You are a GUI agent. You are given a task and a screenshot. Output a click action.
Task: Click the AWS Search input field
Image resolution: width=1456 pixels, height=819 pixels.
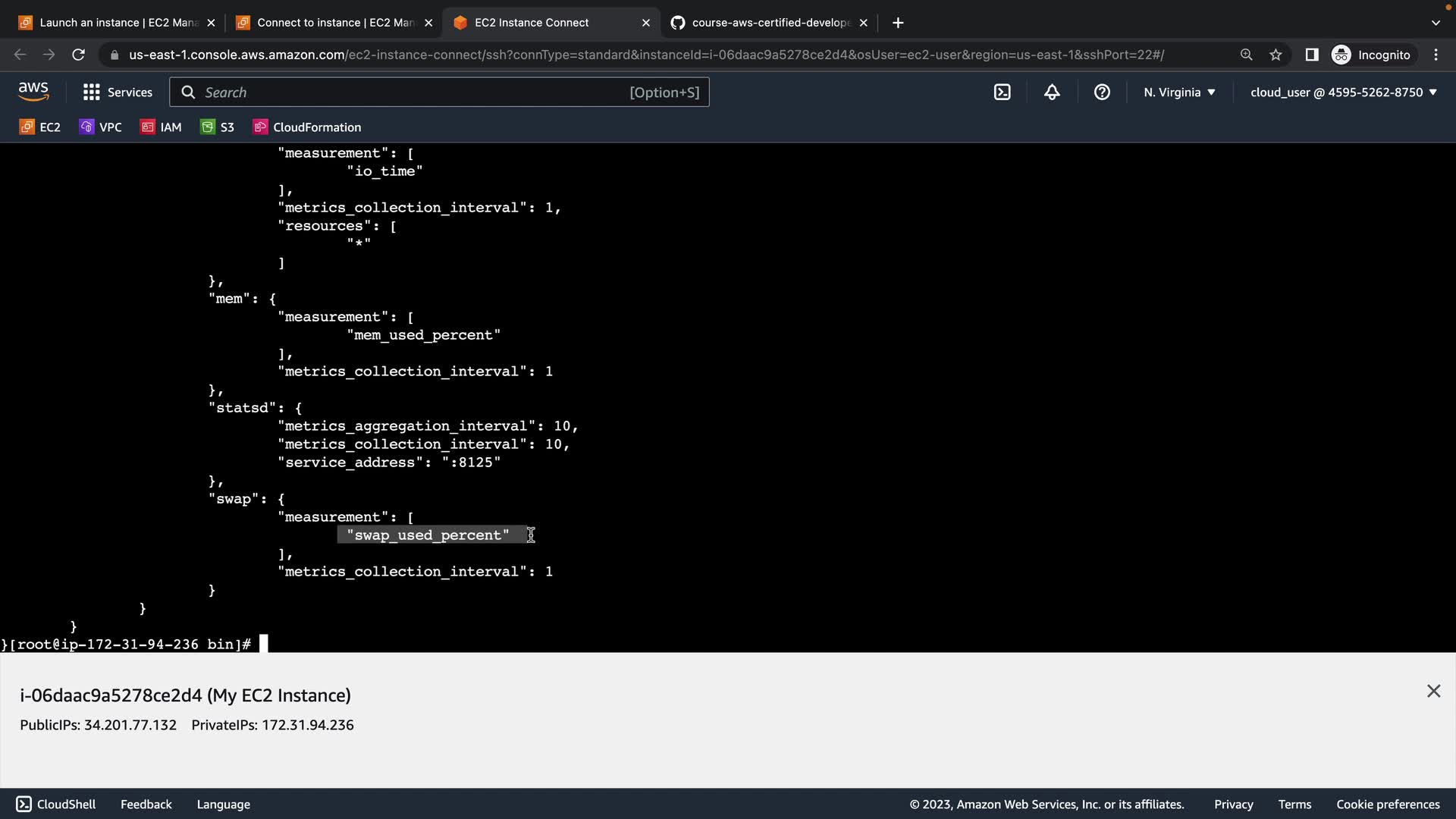pos(413,93)
